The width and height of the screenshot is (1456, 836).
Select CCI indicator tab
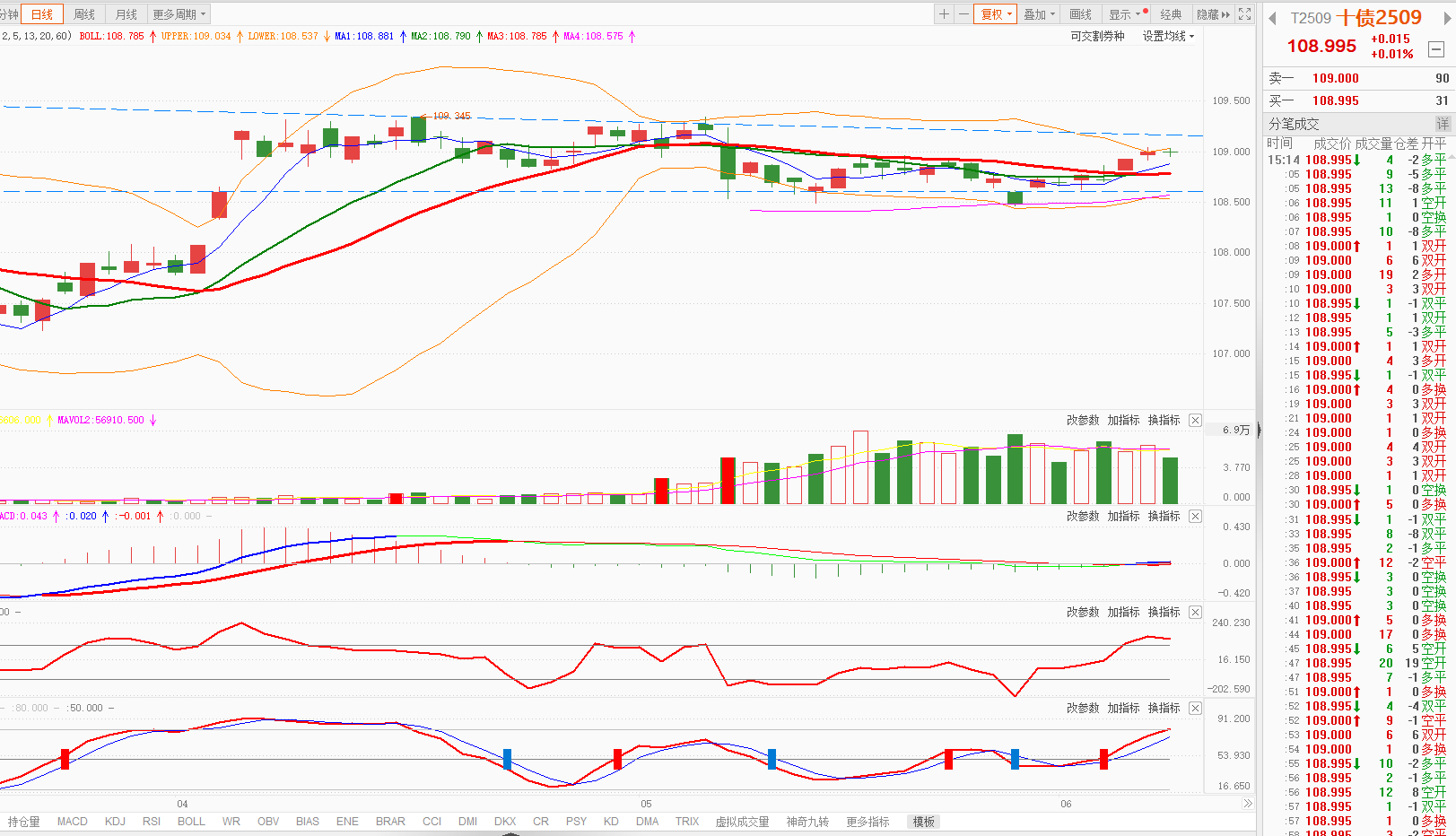[432, 821]
